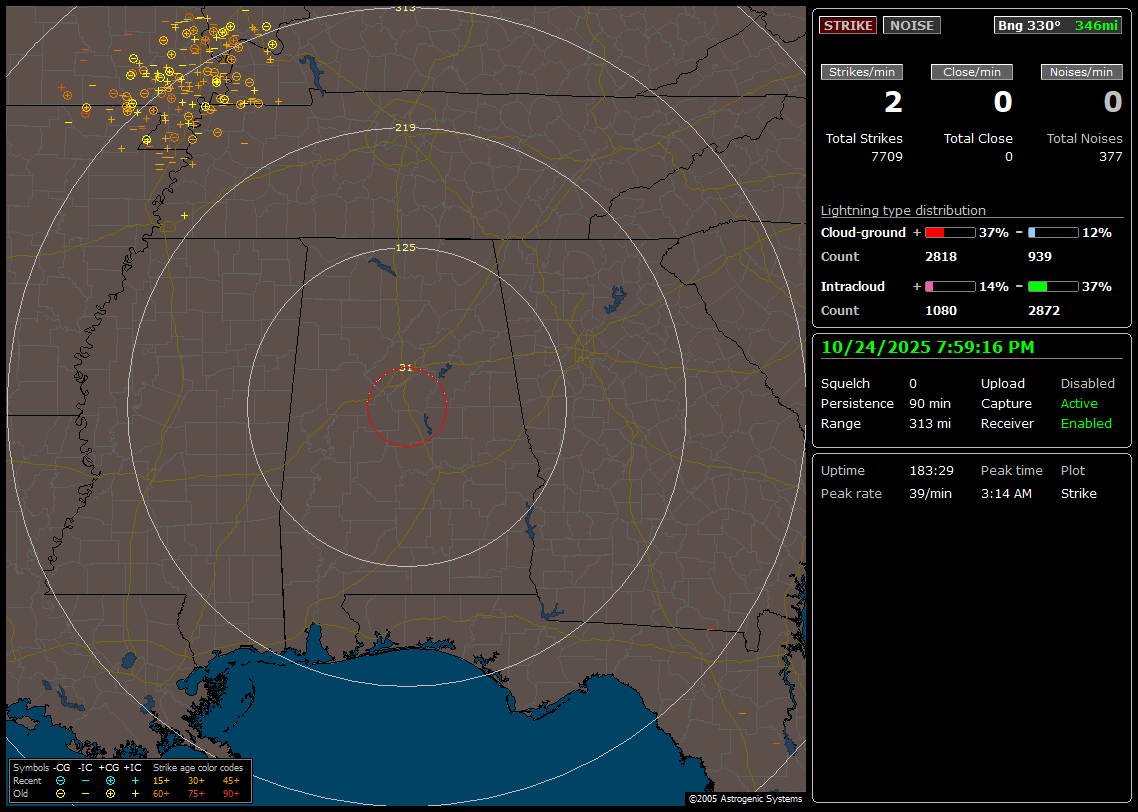The image size is (1138, 812).
Task: Click the Noises/min label button
Action: 1081,72
